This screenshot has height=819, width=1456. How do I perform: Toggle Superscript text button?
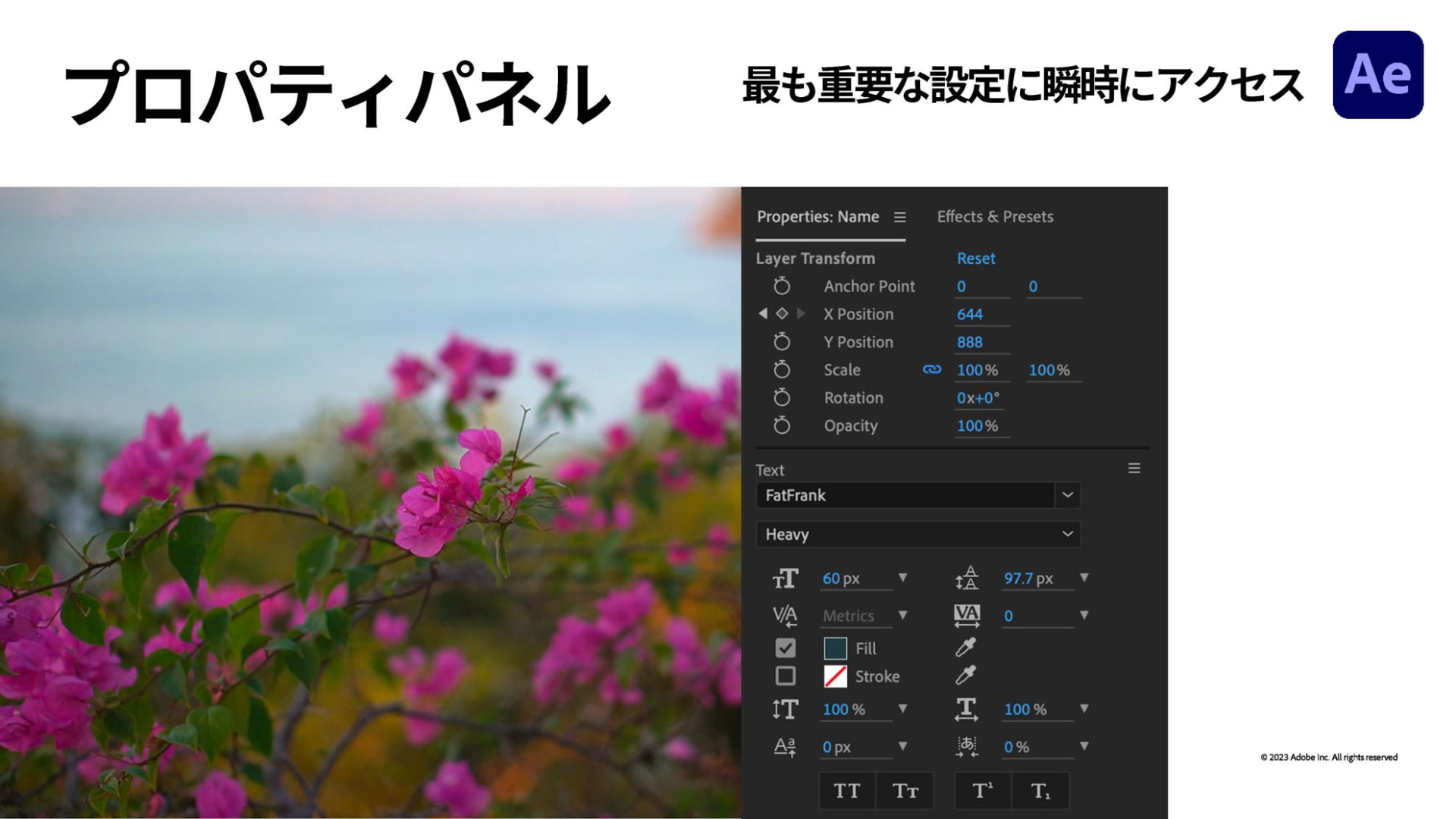(x=983, y=791)
